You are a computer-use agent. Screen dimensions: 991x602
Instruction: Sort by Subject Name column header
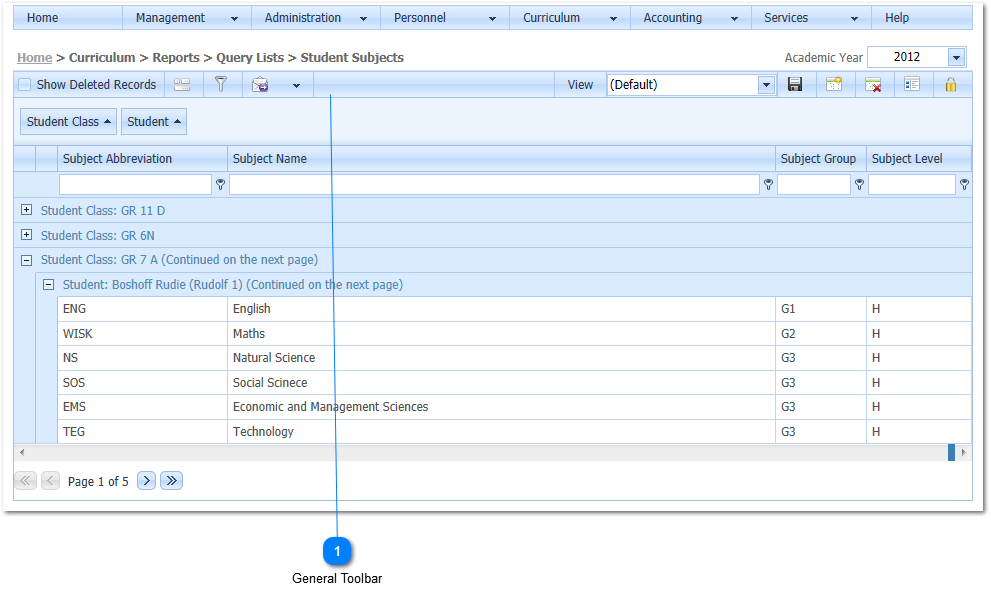501,159
